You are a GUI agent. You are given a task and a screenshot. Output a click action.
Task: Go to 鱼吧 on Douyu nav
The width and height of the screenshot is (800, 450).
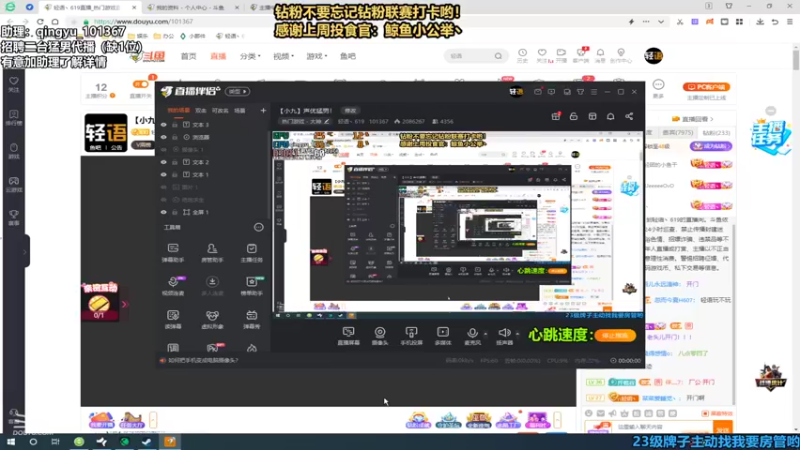tap(348, 56)
